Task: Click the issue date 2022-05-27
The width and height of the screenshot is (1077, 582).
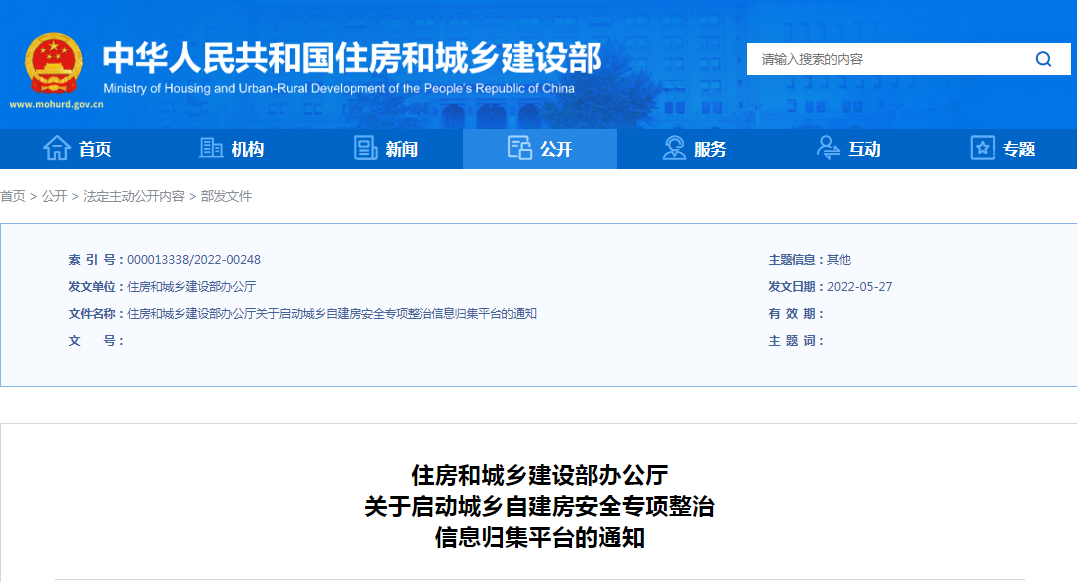Action: coord(859,287)
